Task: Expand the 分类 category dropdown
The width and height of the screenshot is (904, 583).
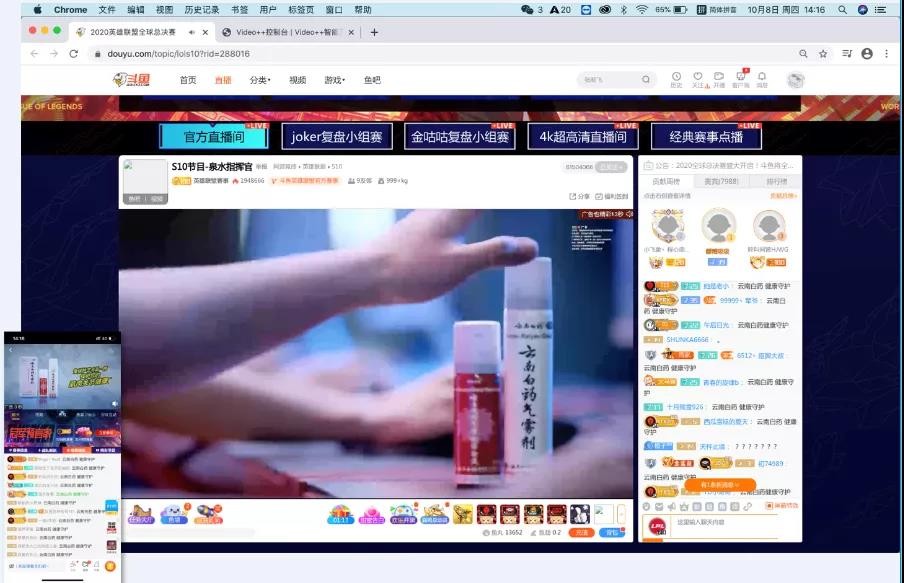Action: [x=260, y=80]
